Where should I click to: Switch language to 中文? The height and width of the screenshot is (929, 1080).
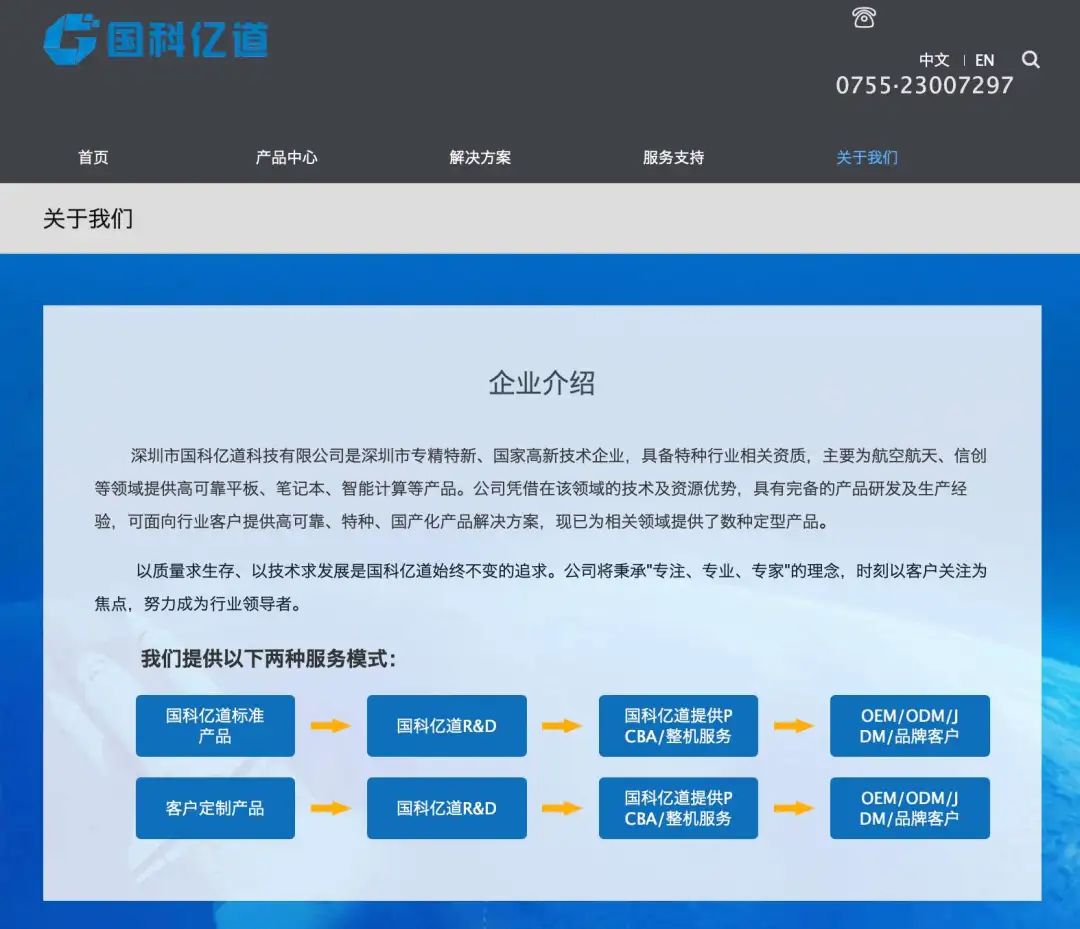click(x=934, y=61)
